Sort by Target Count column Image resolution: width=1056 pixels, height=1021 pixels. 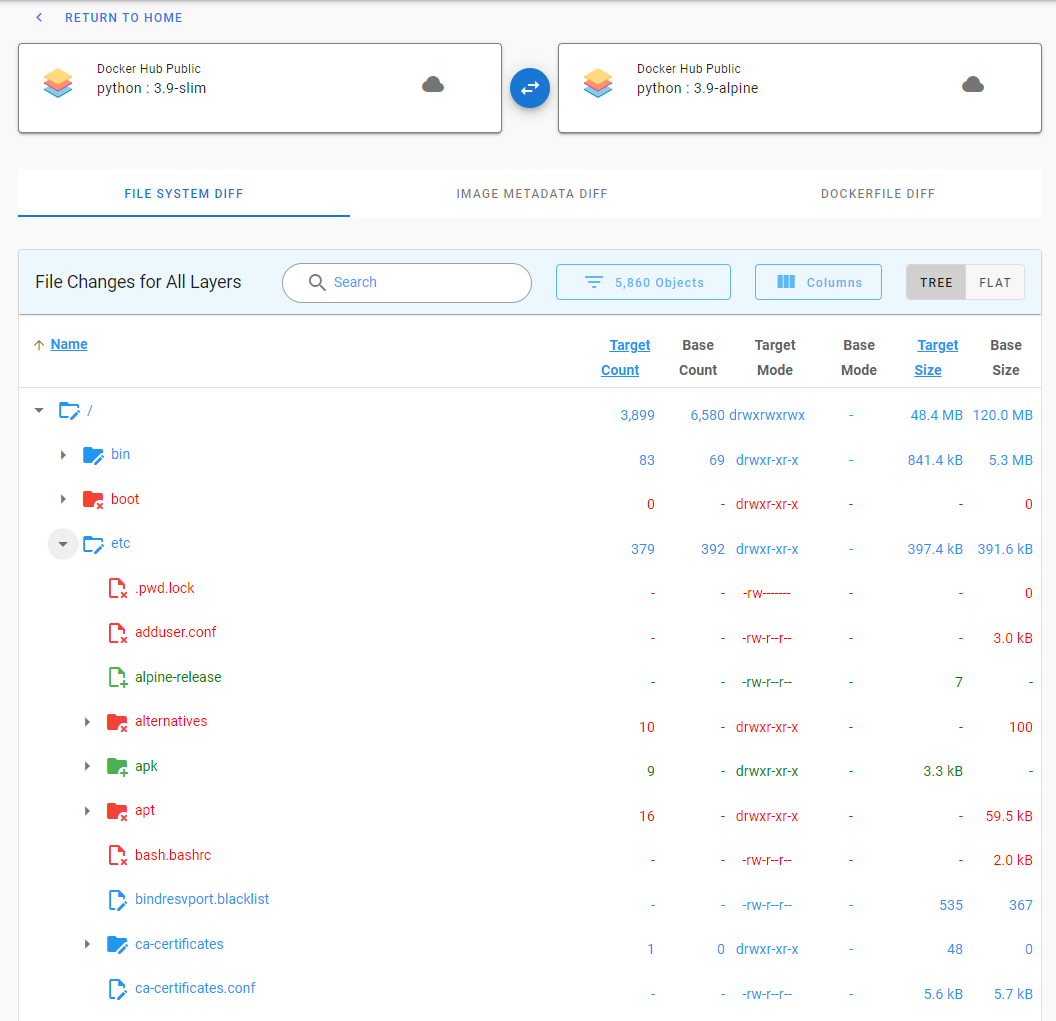tap(626, 358)
